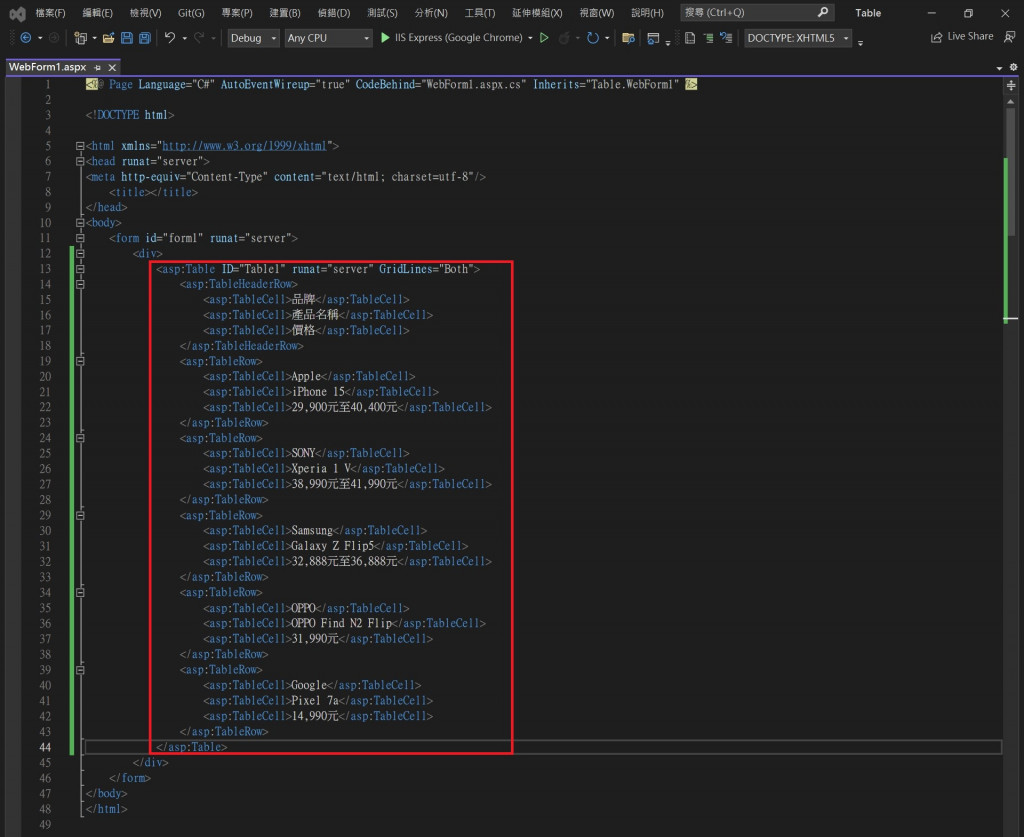
Task: Click the Save All double-disk icon
Action: [x=144, y=38]
